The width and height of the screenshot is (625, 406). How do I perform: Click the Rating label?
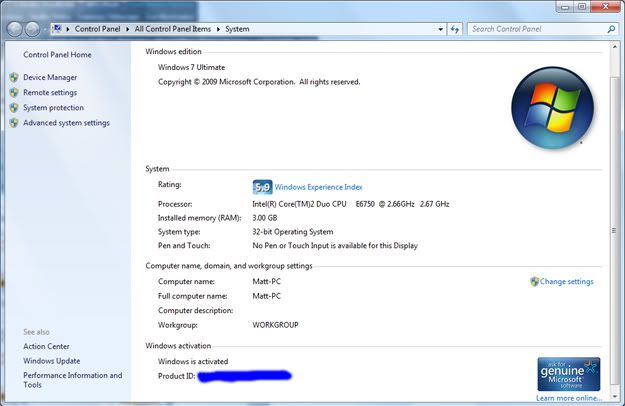(x=169, y=184)
